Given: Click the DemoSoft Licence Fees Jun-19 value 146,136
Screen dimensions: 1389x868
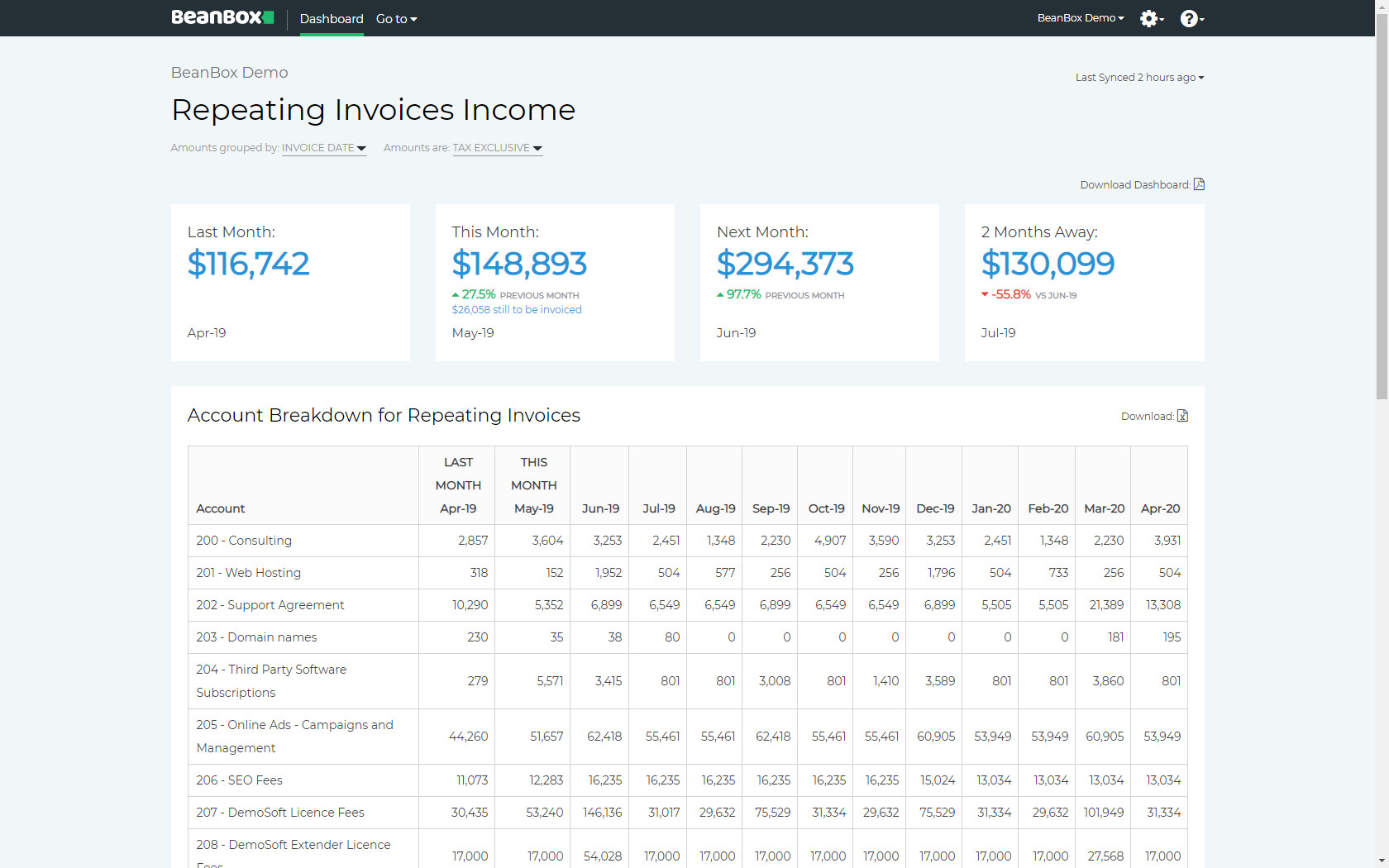Looking at the screenshot, I should coord(602,813).
